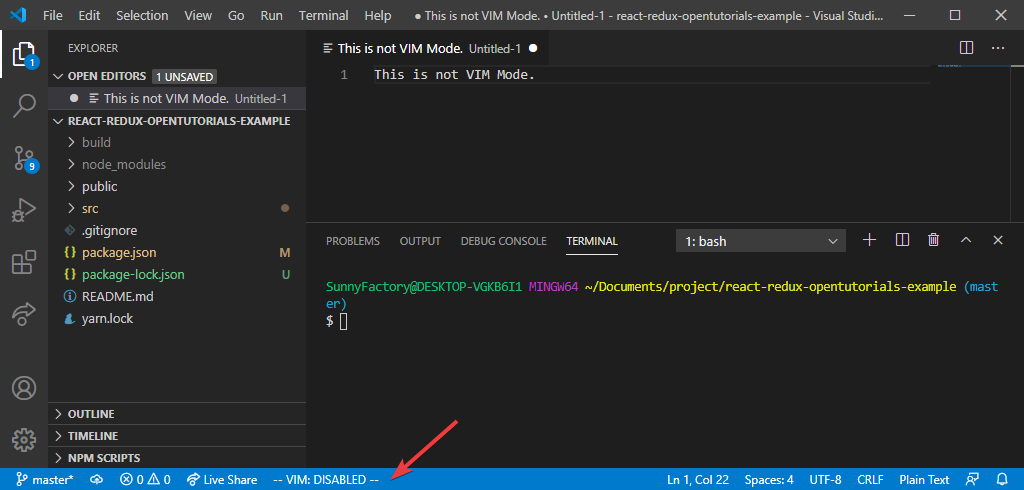The image size is (1024, 490).
Task: Expand the src folder
Action: point(90,208)
